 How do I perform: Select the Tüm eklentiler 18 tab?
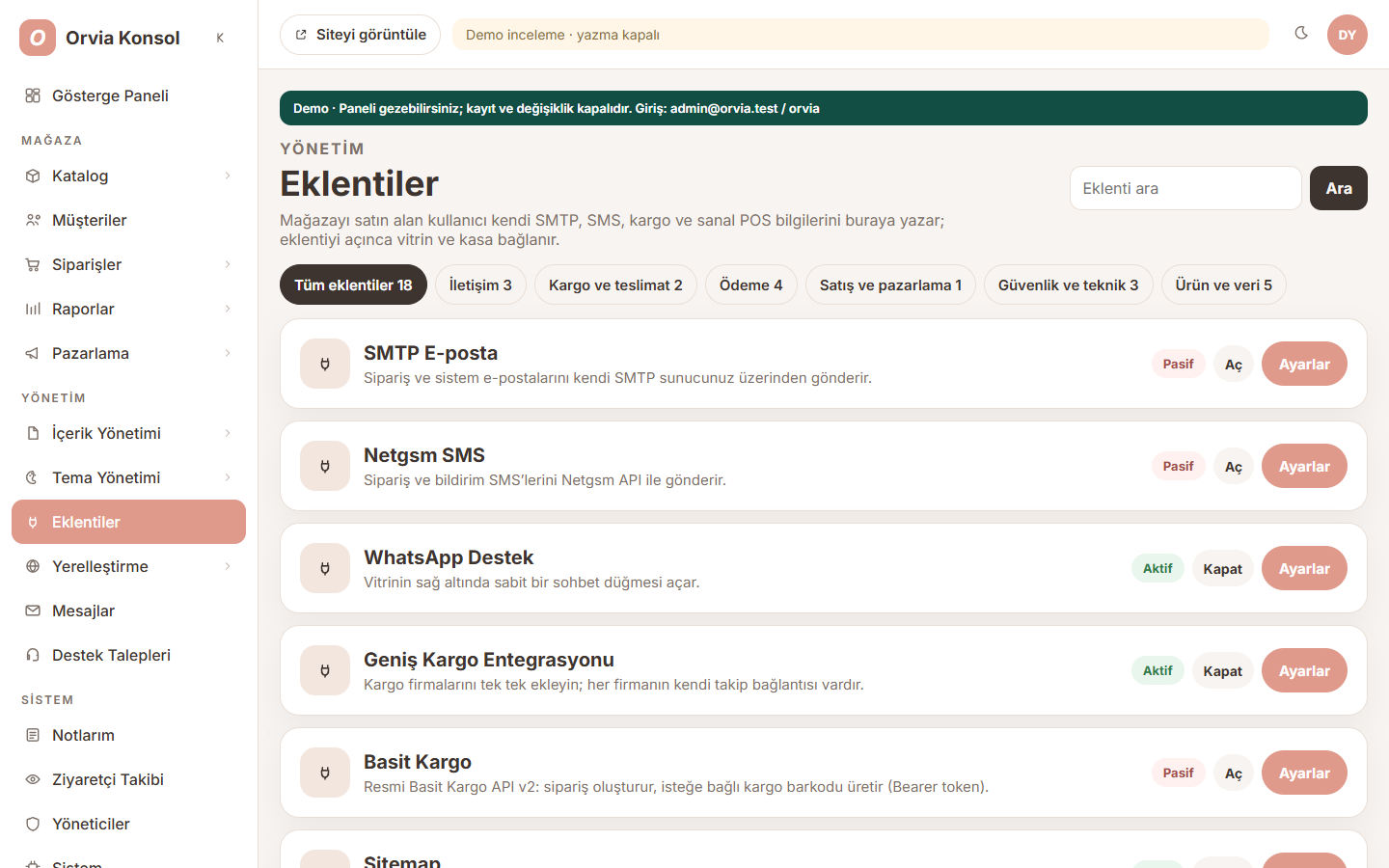[353, 285]
